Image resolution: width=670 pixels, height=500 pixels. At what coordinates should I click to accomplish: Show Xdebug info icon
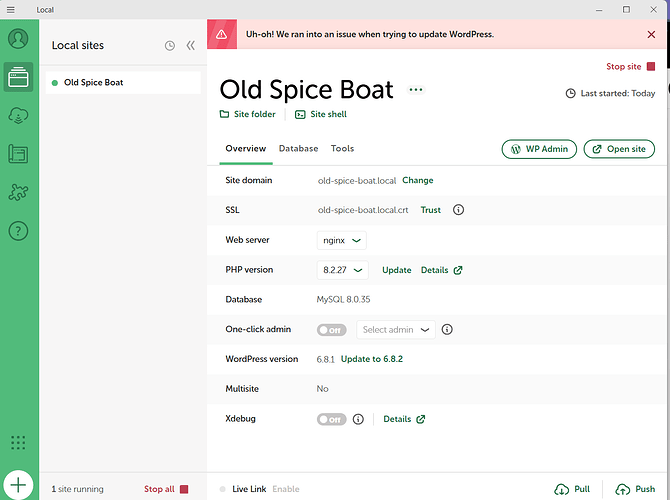[x=358, y=419]
